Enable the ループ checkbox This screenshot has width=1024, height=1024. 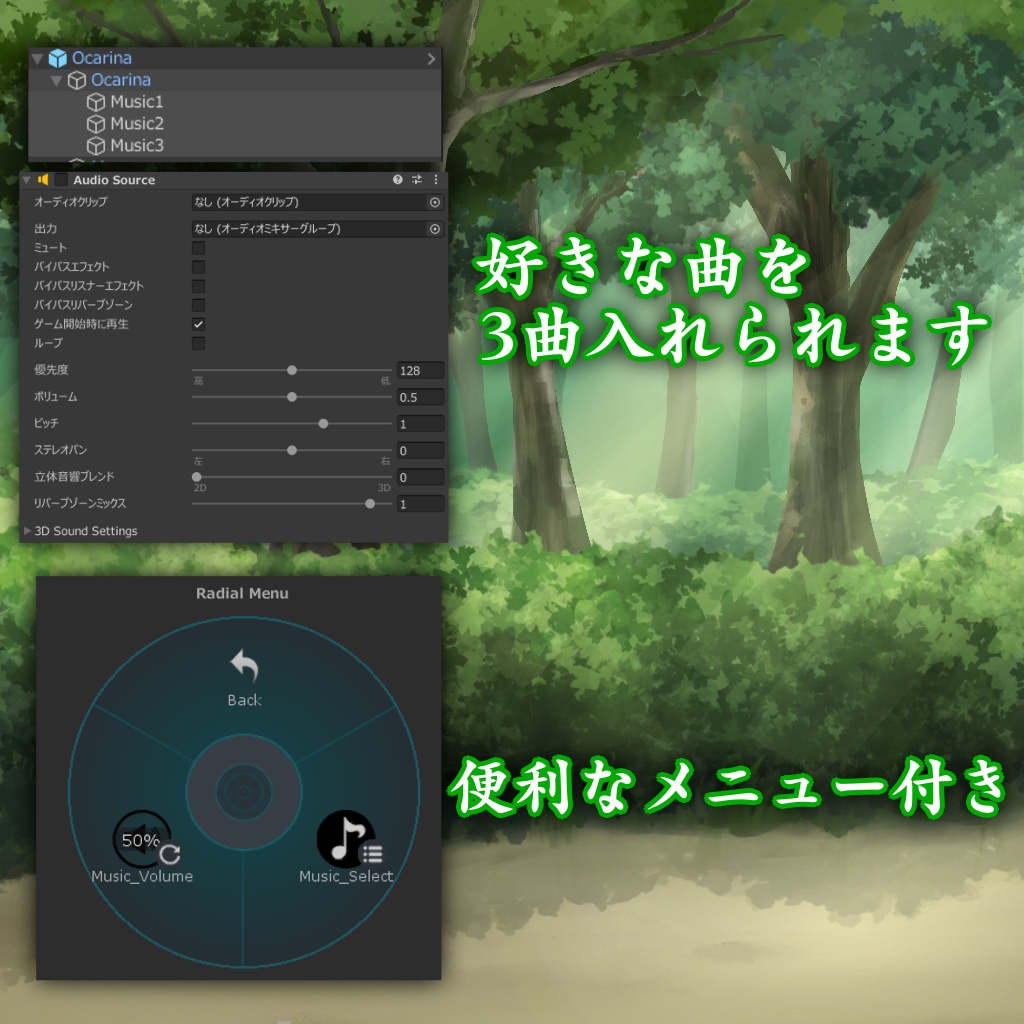point(198,341)
